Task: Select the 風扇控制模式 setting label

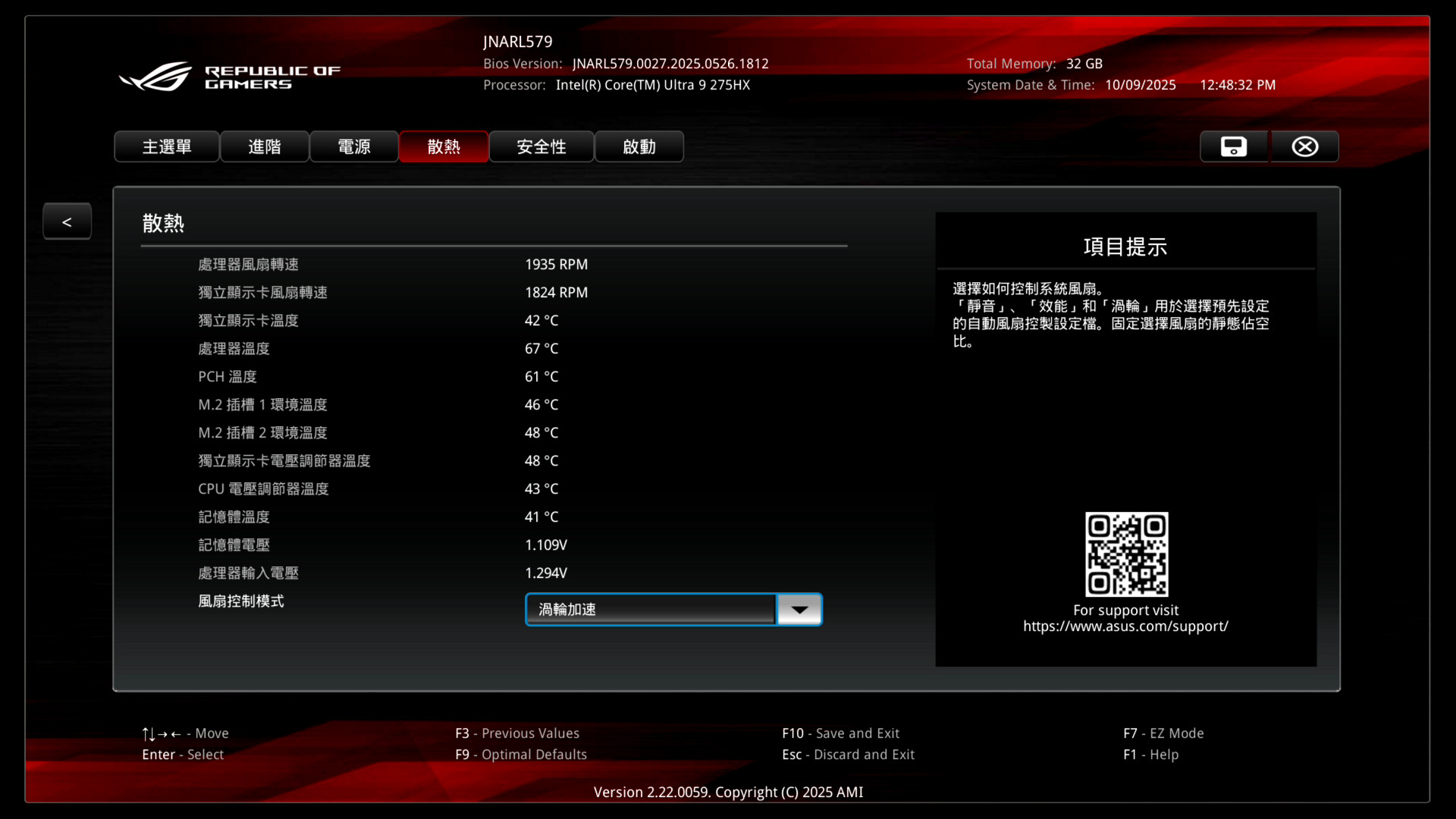Action: [x=241, y=601]
